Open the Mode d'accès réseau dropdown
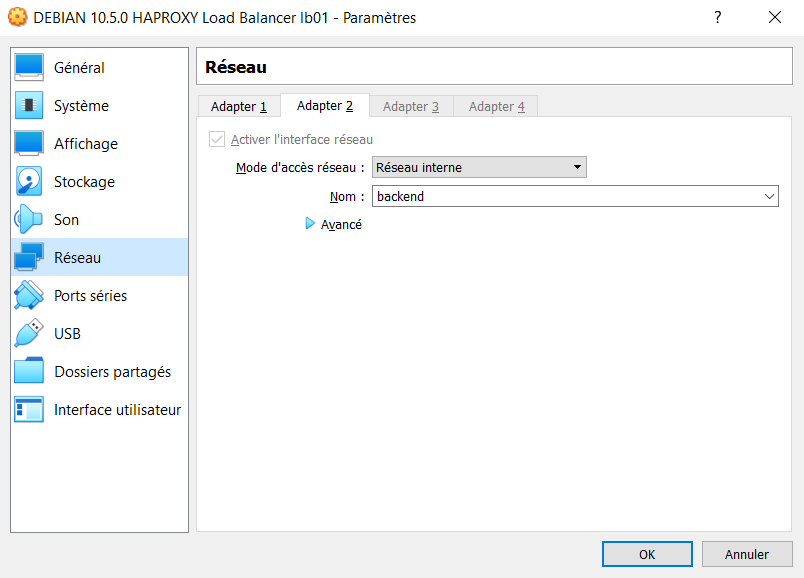This screenshot has height=578, width=804. coord(577,166)
